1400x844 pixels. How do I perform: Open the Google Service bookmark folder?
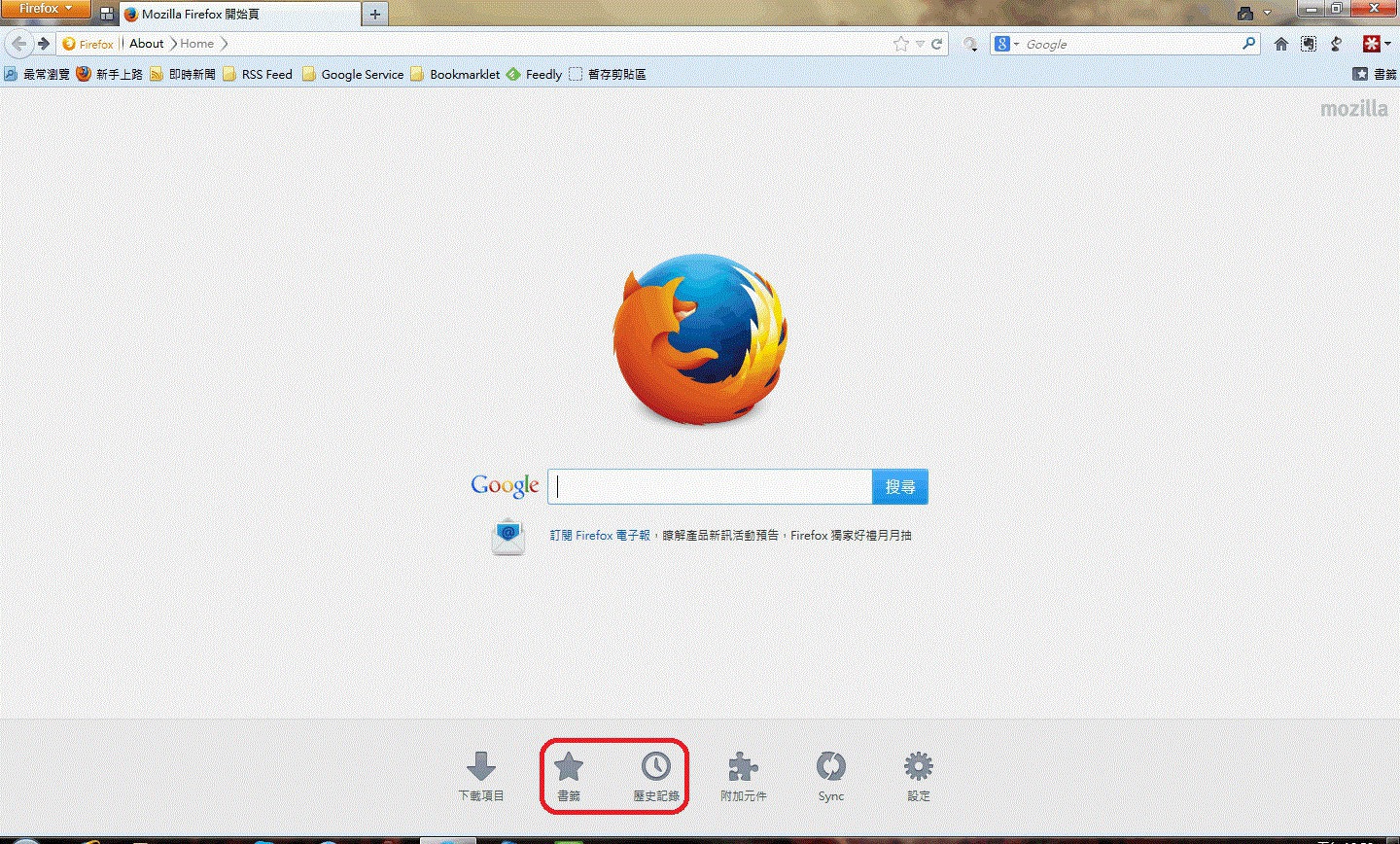click(x=352, y=74)
